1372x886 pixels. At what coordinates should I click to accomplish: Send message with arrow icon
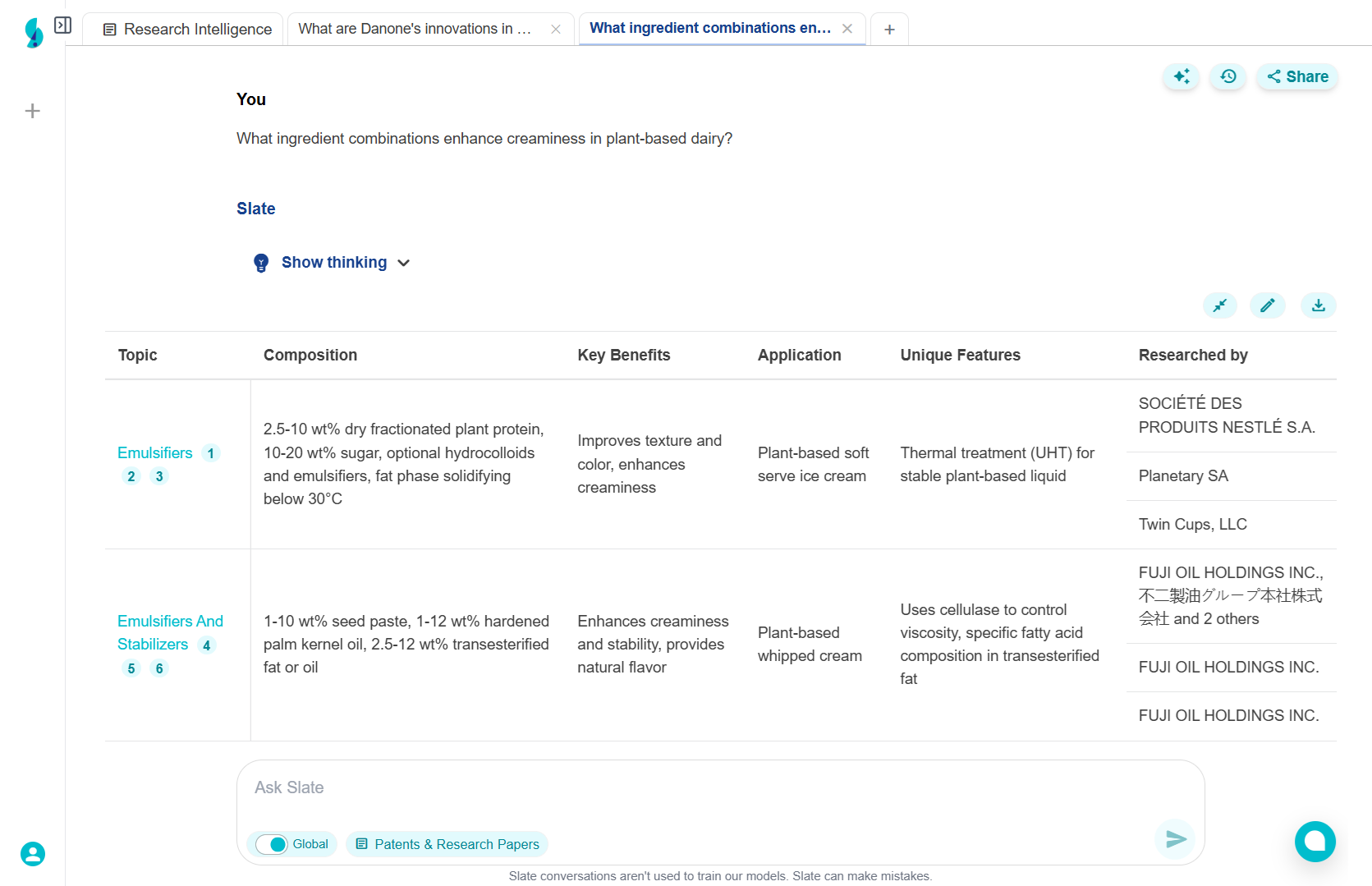tap(1176, 838)
